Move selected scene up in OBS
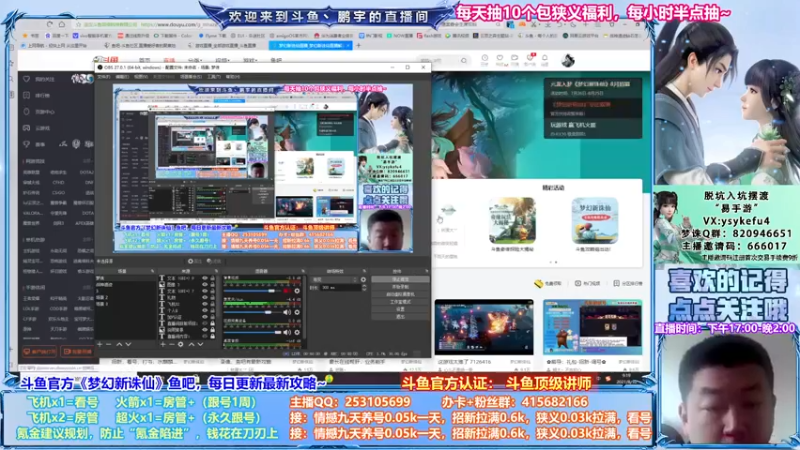This screenshot has width=800, height=450. [119, 344]
